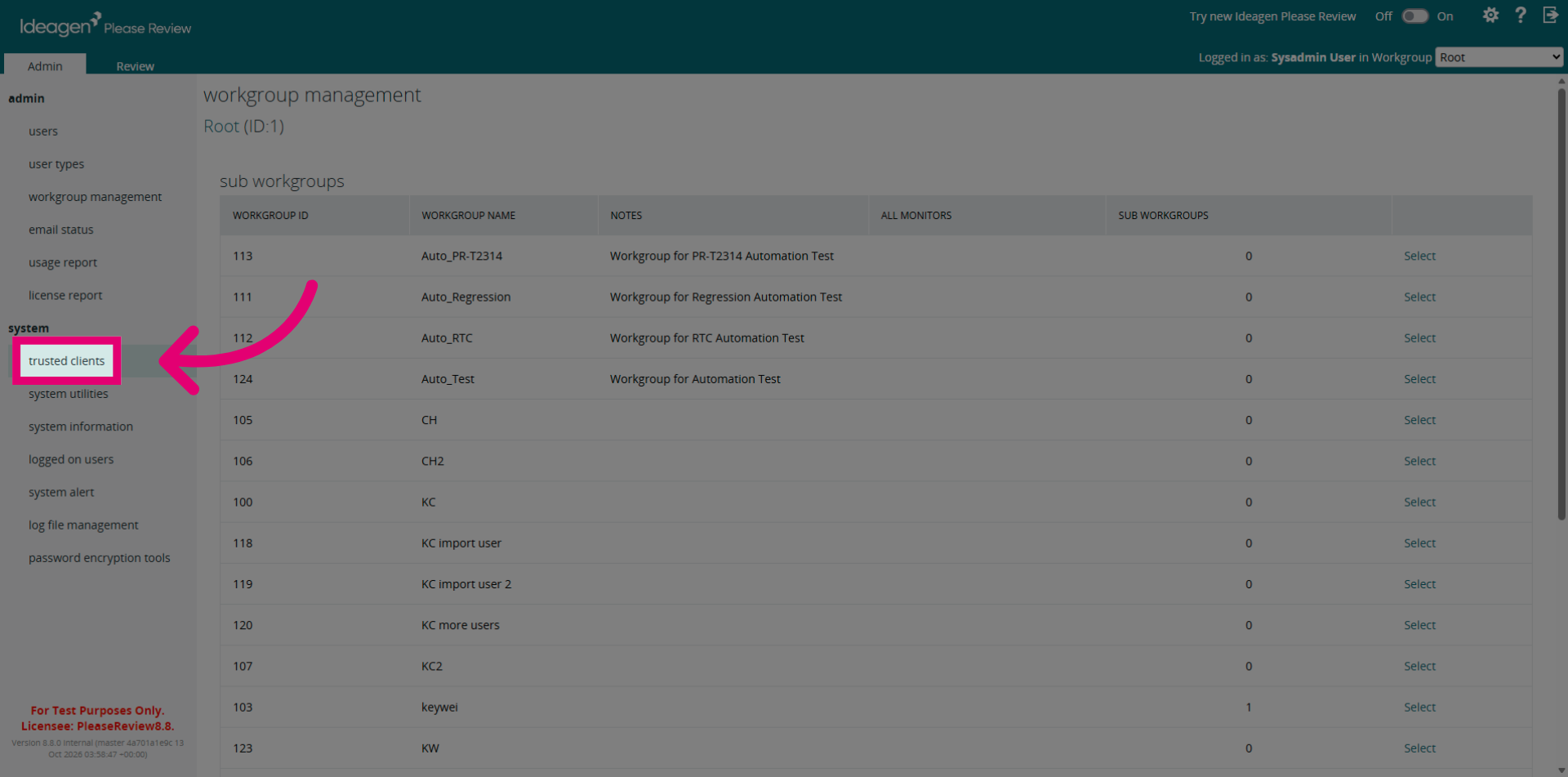Click the 'KC more users' name cell
The height and width of the screenshot is (777, 1568).
tap(460, 625)
